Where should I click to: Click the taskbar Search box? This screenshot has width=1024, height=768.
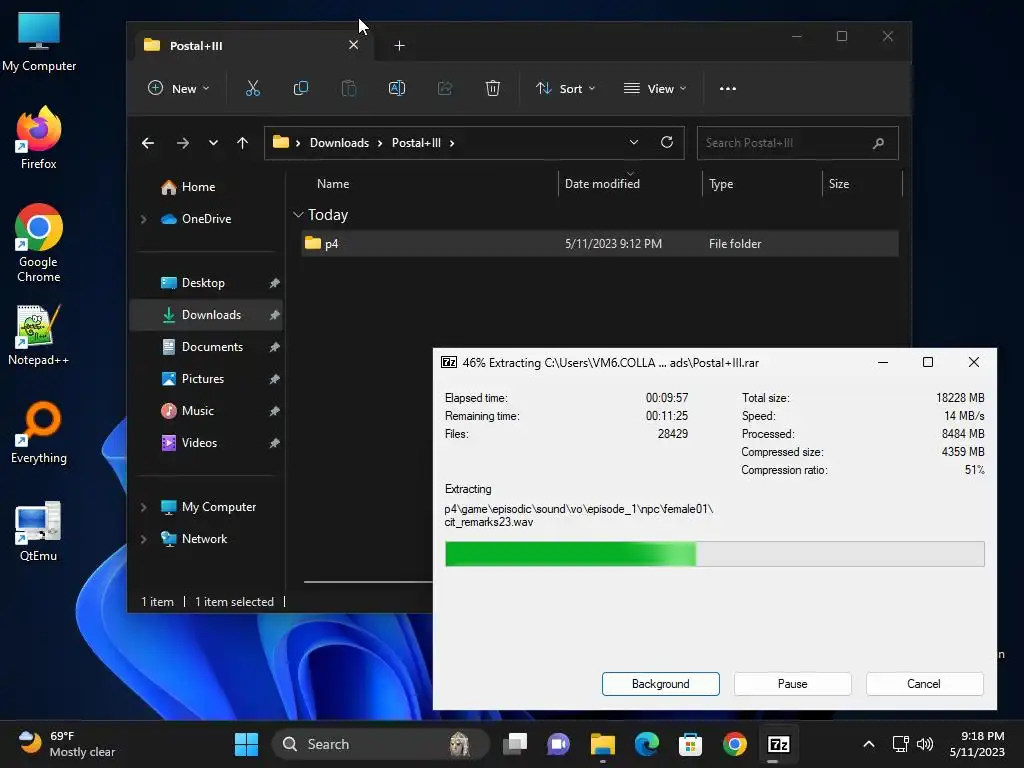pos(380,744)
